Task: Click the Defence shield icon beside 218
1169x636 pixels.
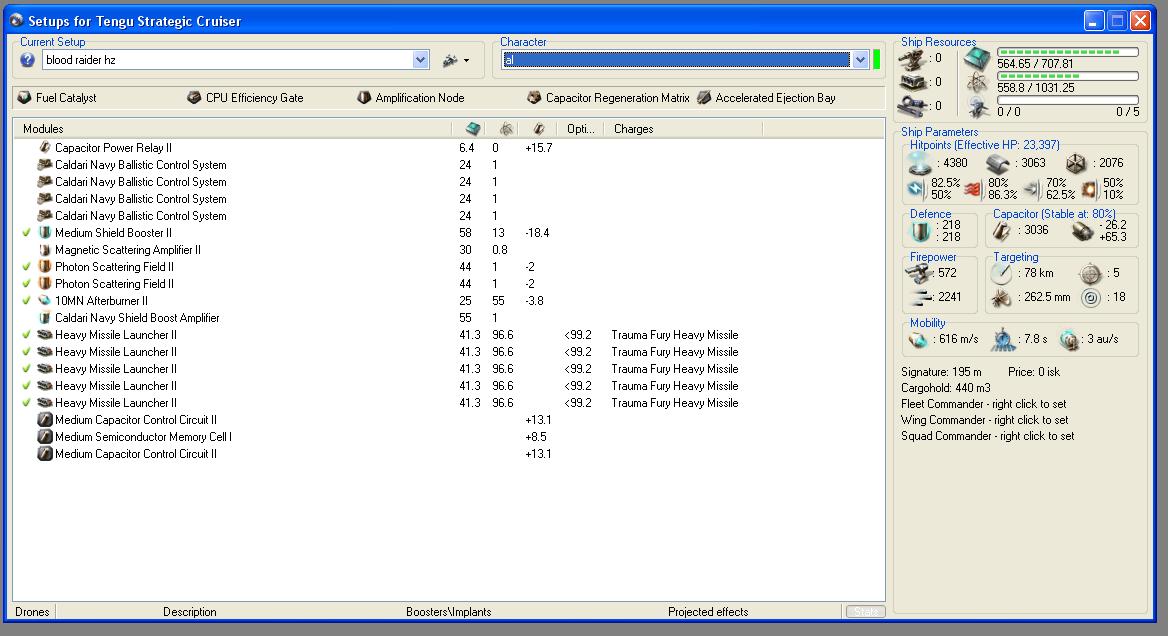Action: pos(921,232)
